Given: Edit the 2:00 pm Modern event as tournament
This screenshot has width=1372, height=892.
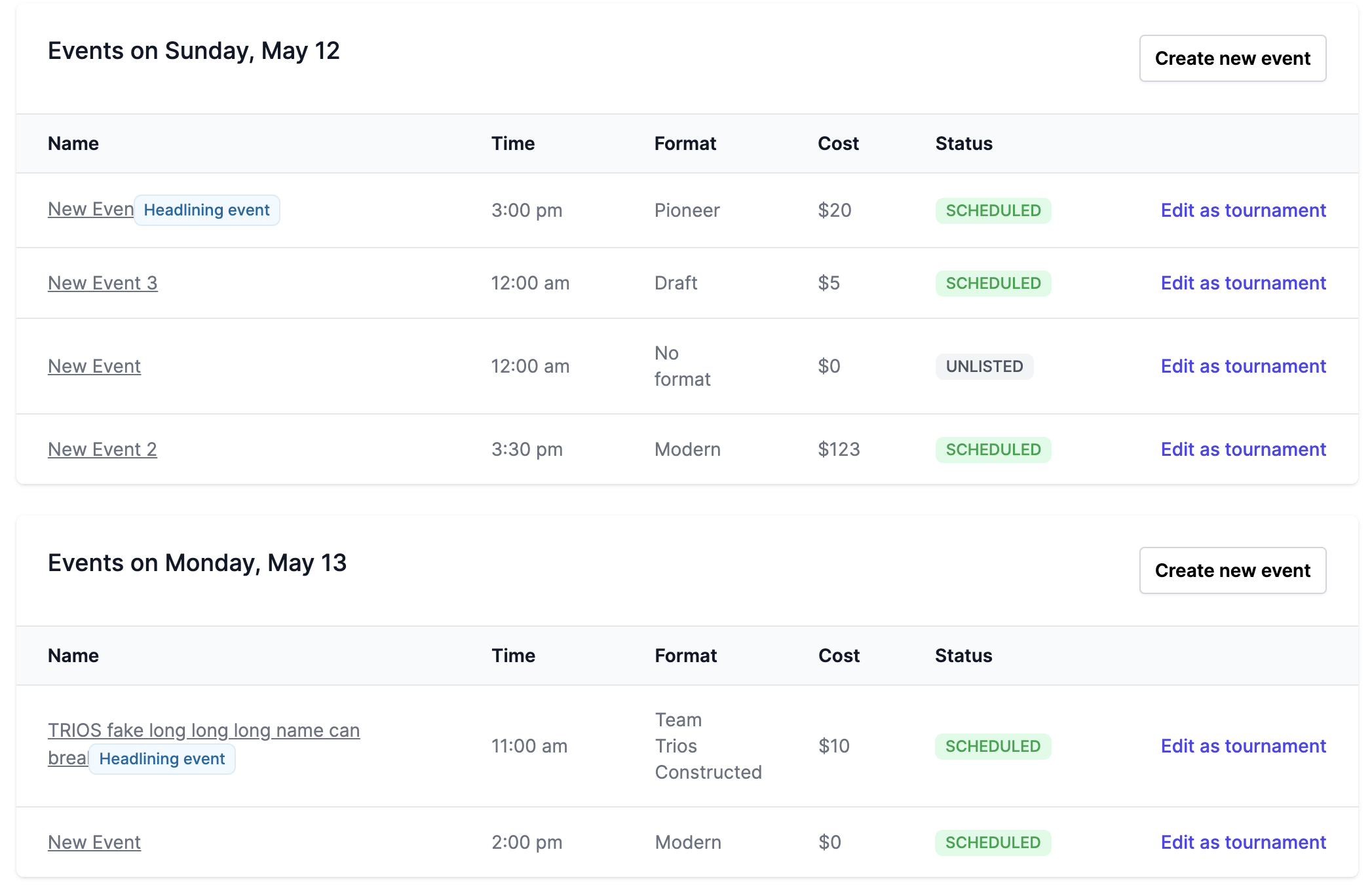Looking at the screenshot, I should point(1243,842).
